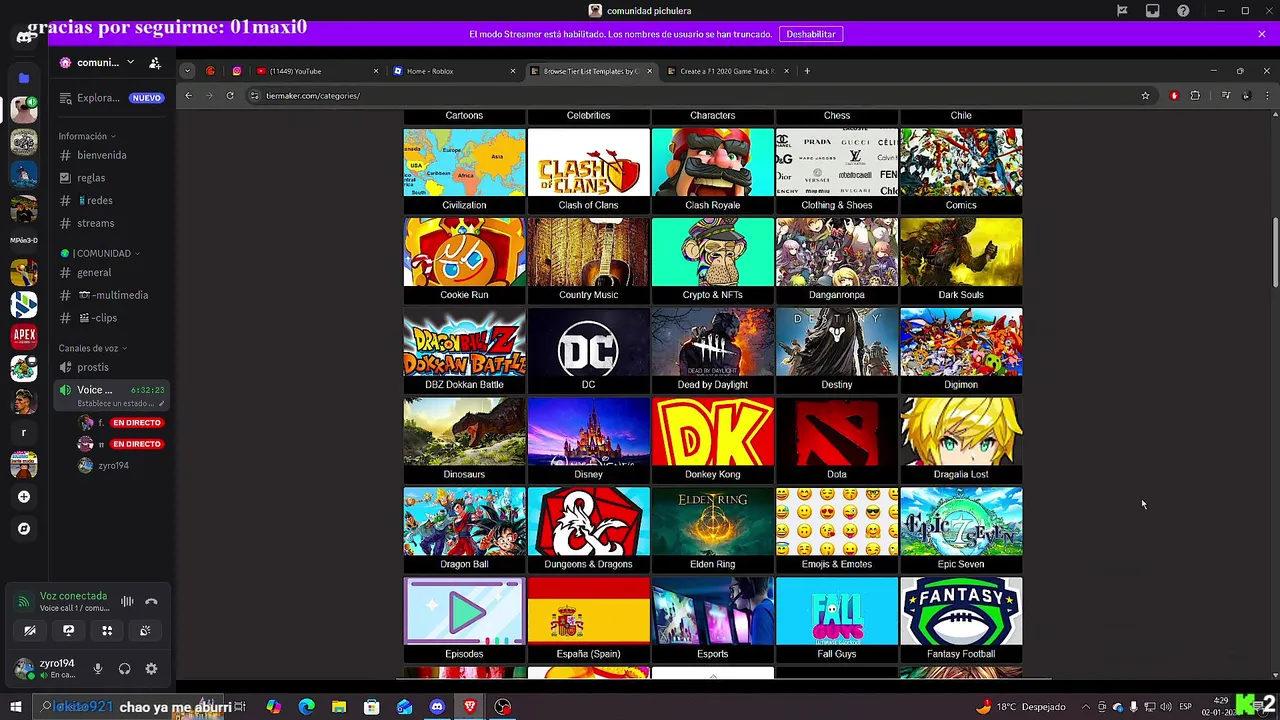Image resolution: width=1280 pixels, height=720 pixels.
Task: Open Discord activities icon
Action: pos(107,631)
